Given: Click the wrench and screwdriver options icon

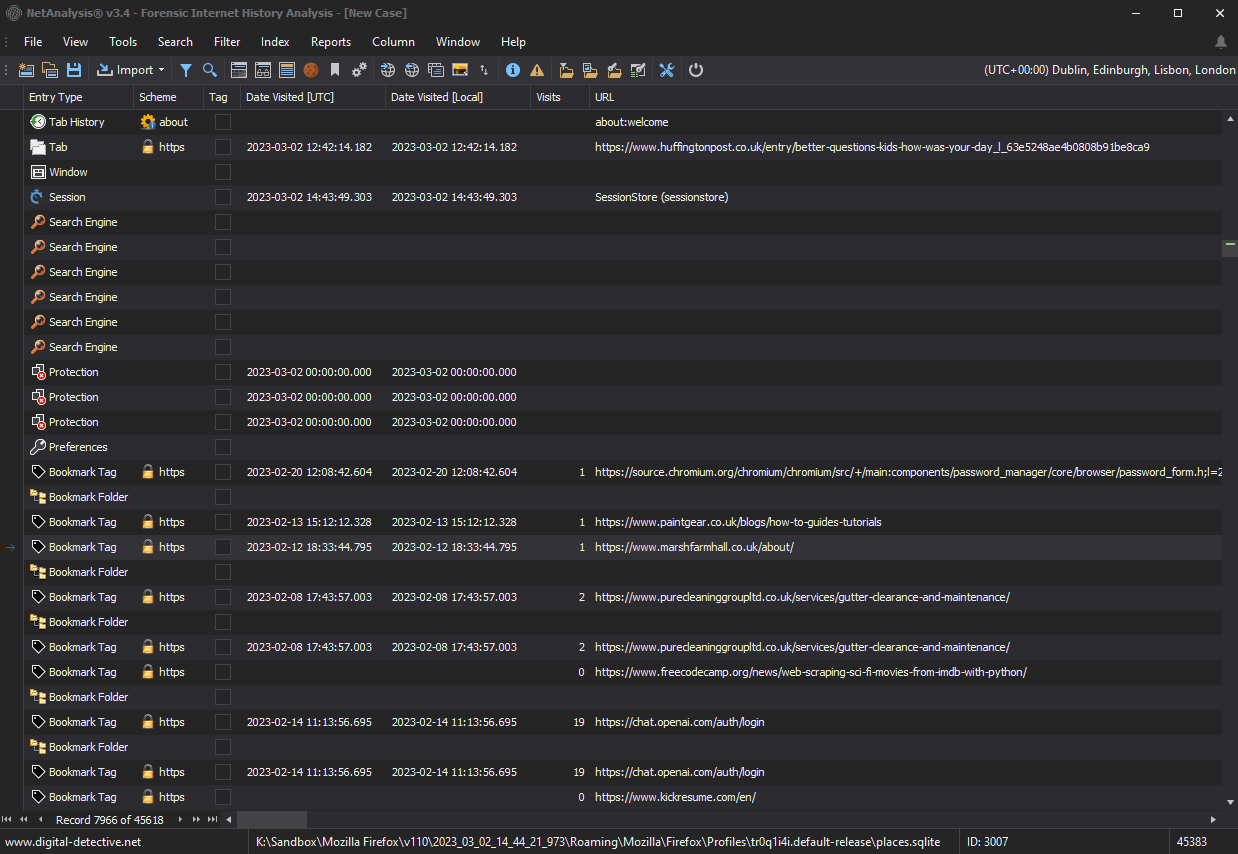Looking at the screenshot, I should tap(667, 70).
